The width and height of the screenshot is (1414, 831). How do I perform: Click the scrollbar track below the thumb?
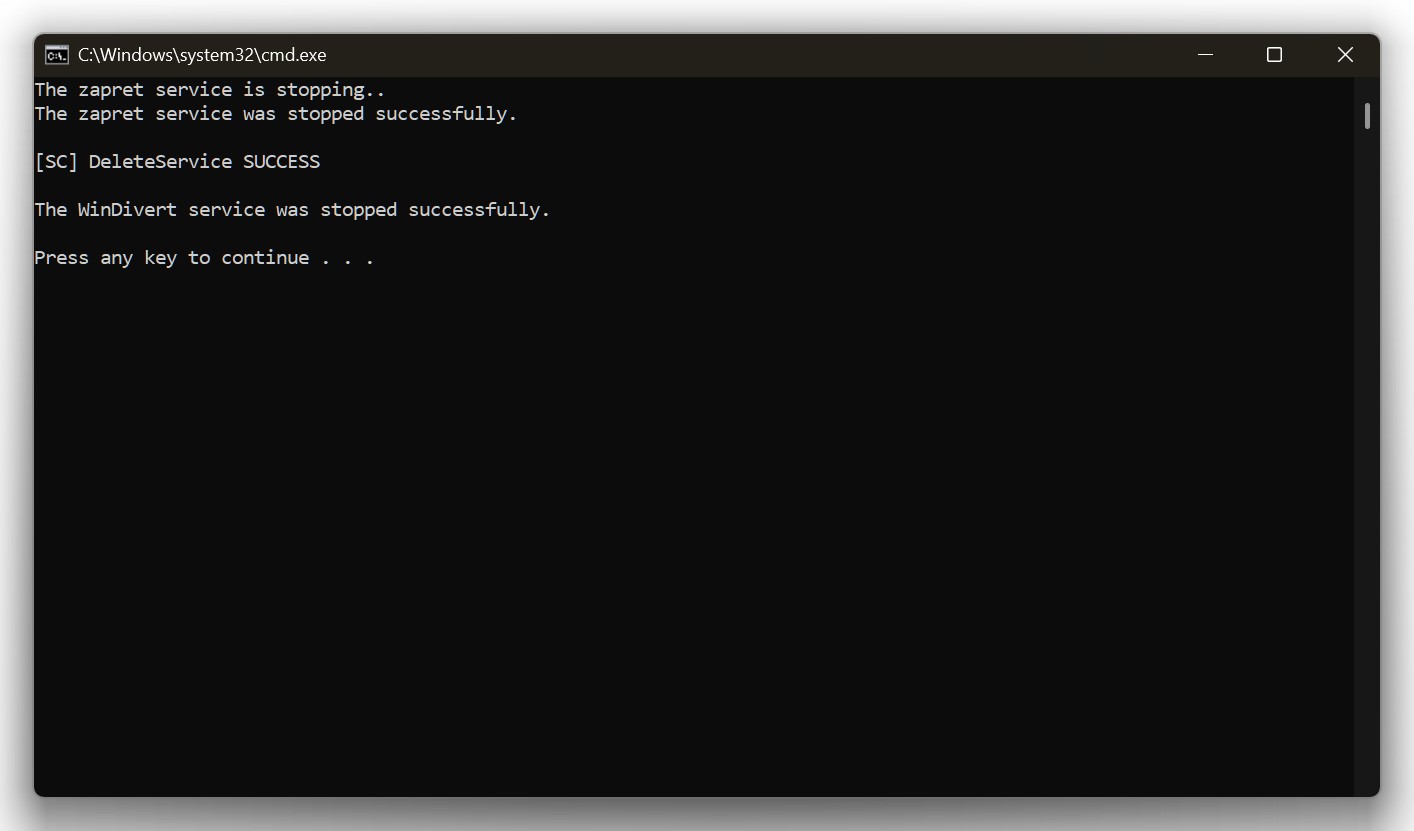tap(1366, 450)
